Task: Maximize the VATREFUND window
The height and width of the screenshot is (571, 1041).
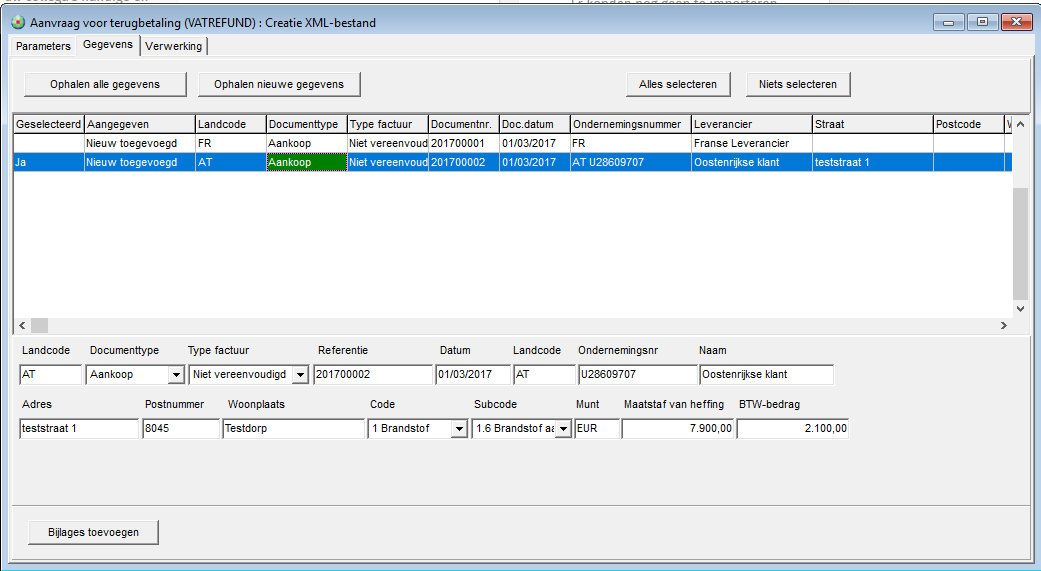Action: pos(983,22)
